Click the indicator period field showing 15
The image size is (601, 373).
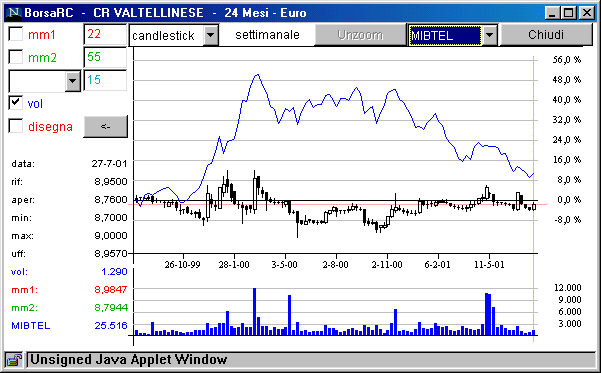point(105,81)
